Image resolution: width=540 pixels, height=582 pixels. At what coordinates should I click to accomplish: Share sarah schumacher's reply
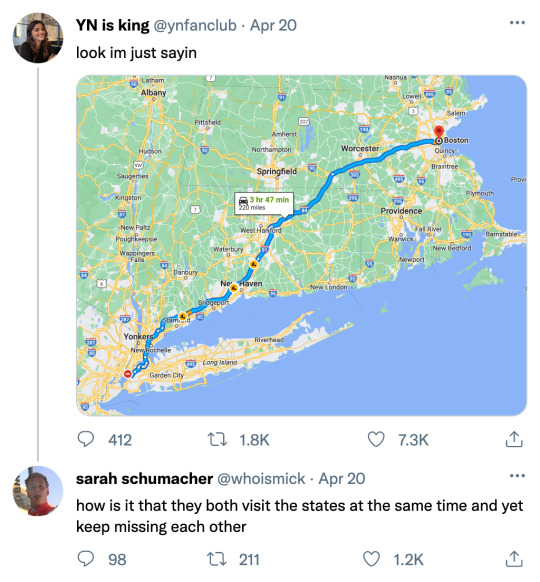pyautogui.click(x=514, y=559)
